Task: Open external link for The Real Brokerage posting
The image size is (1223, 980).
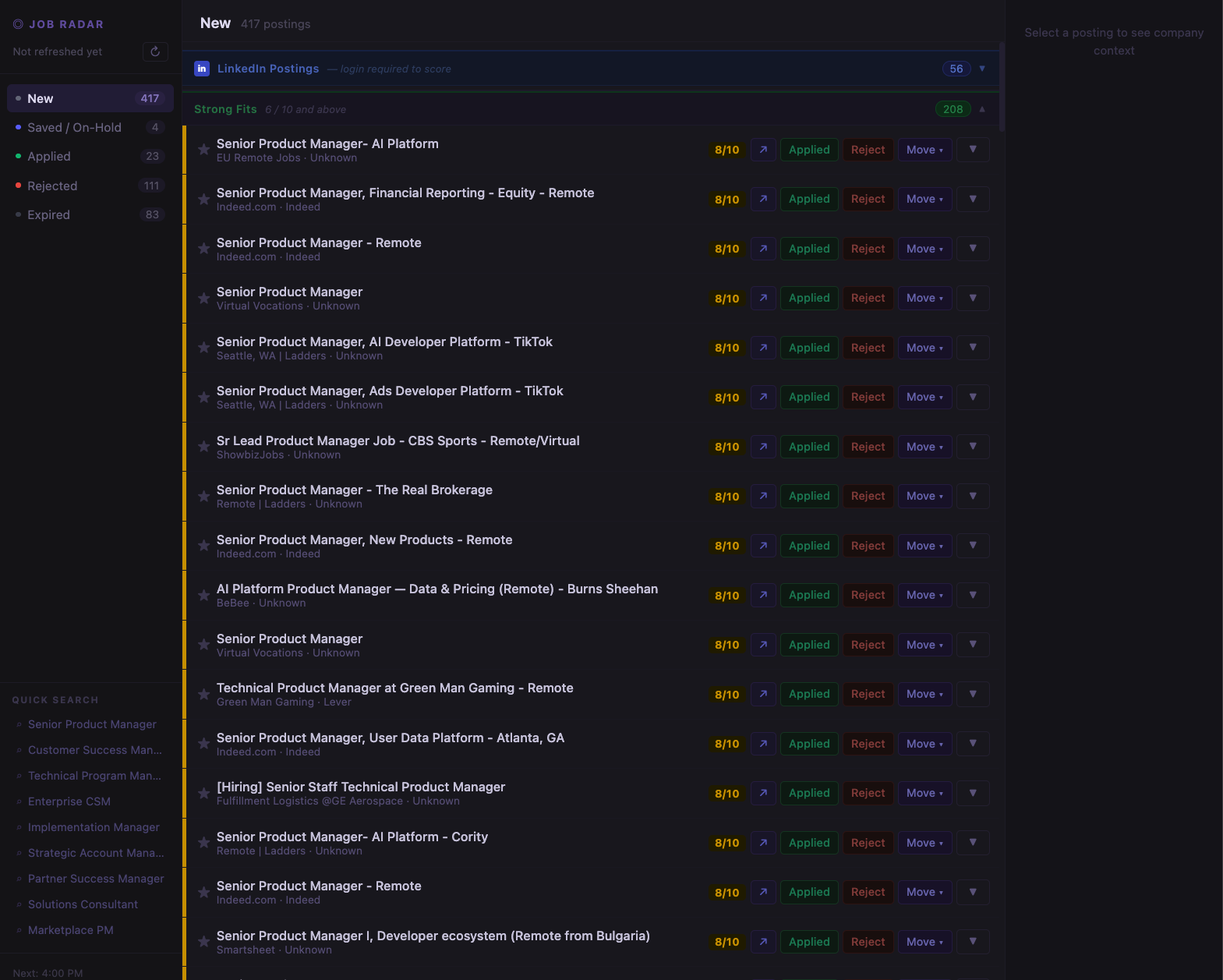Action: pos(763,496)
